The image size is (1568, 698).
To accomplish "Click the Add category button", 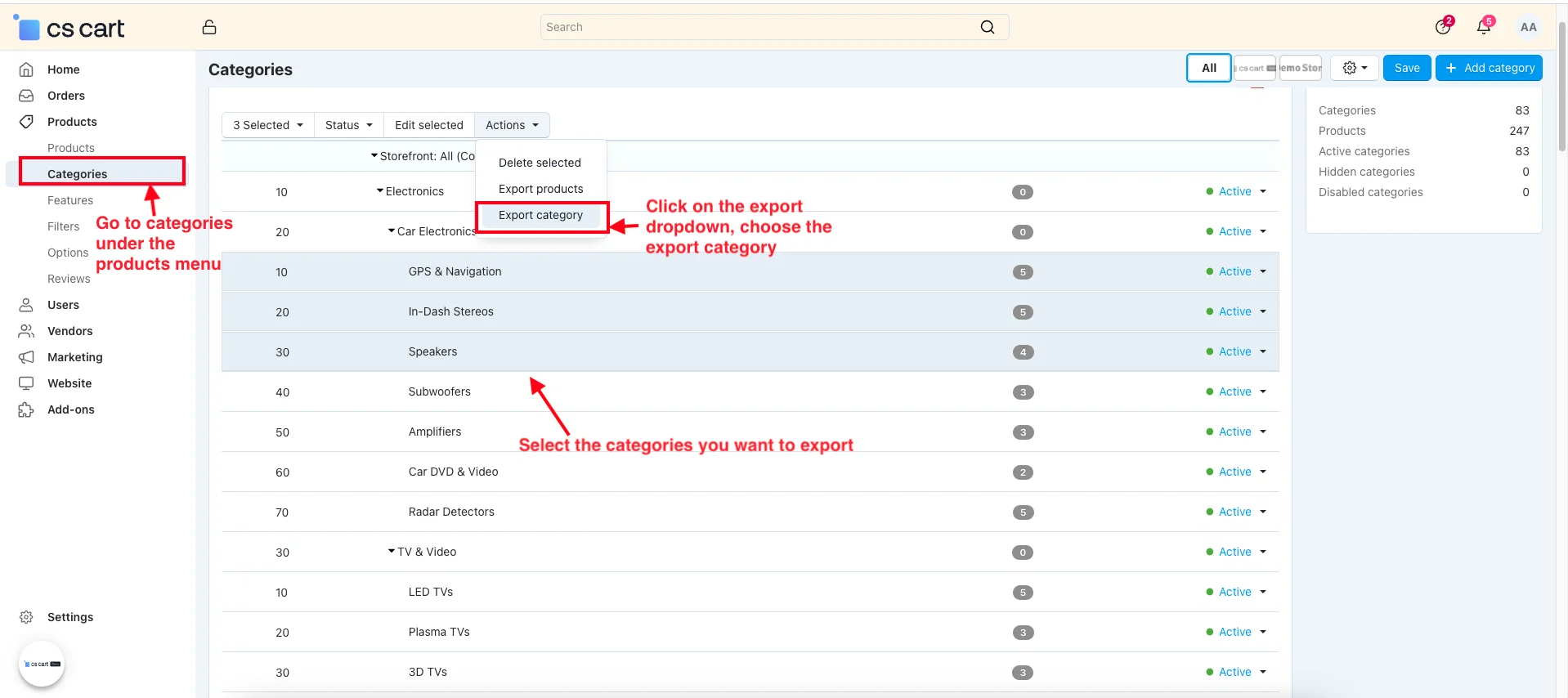I will tap(1489, 68).
